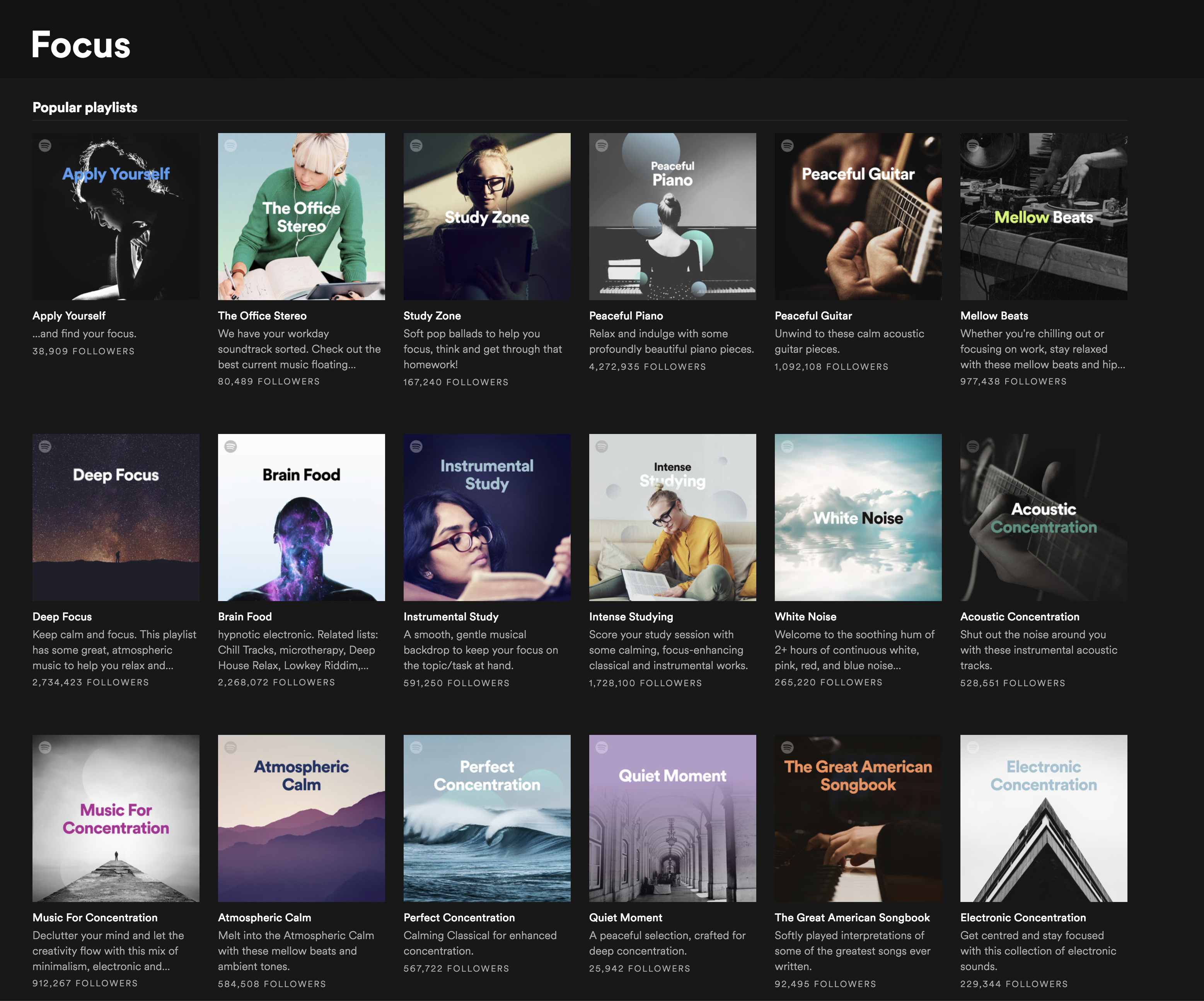
Task: Select the Intense Studying title text
Action: [631, 617]
